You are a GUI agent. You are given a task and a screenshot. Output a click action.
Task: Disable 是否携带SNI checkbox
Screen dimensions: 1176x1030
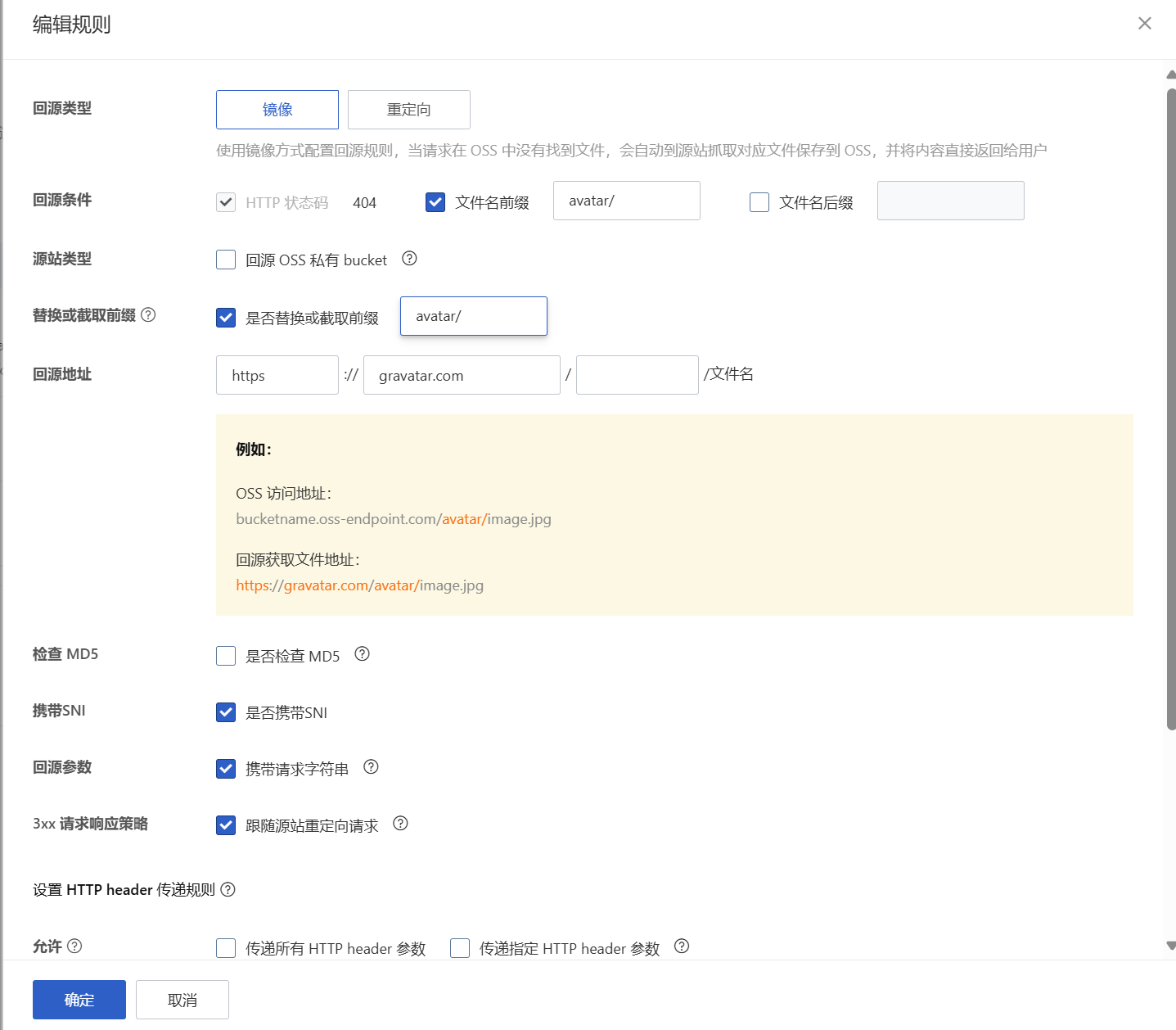(x=226, y=712)
